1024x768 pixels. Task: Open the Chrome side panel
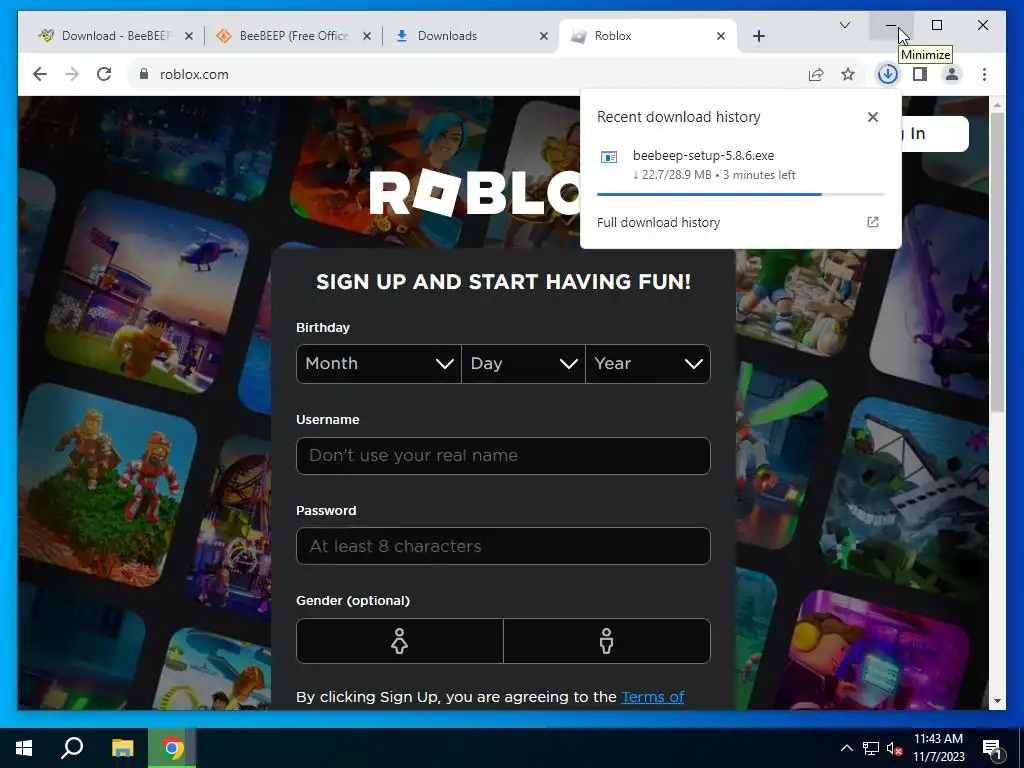[x=920, y=74]
